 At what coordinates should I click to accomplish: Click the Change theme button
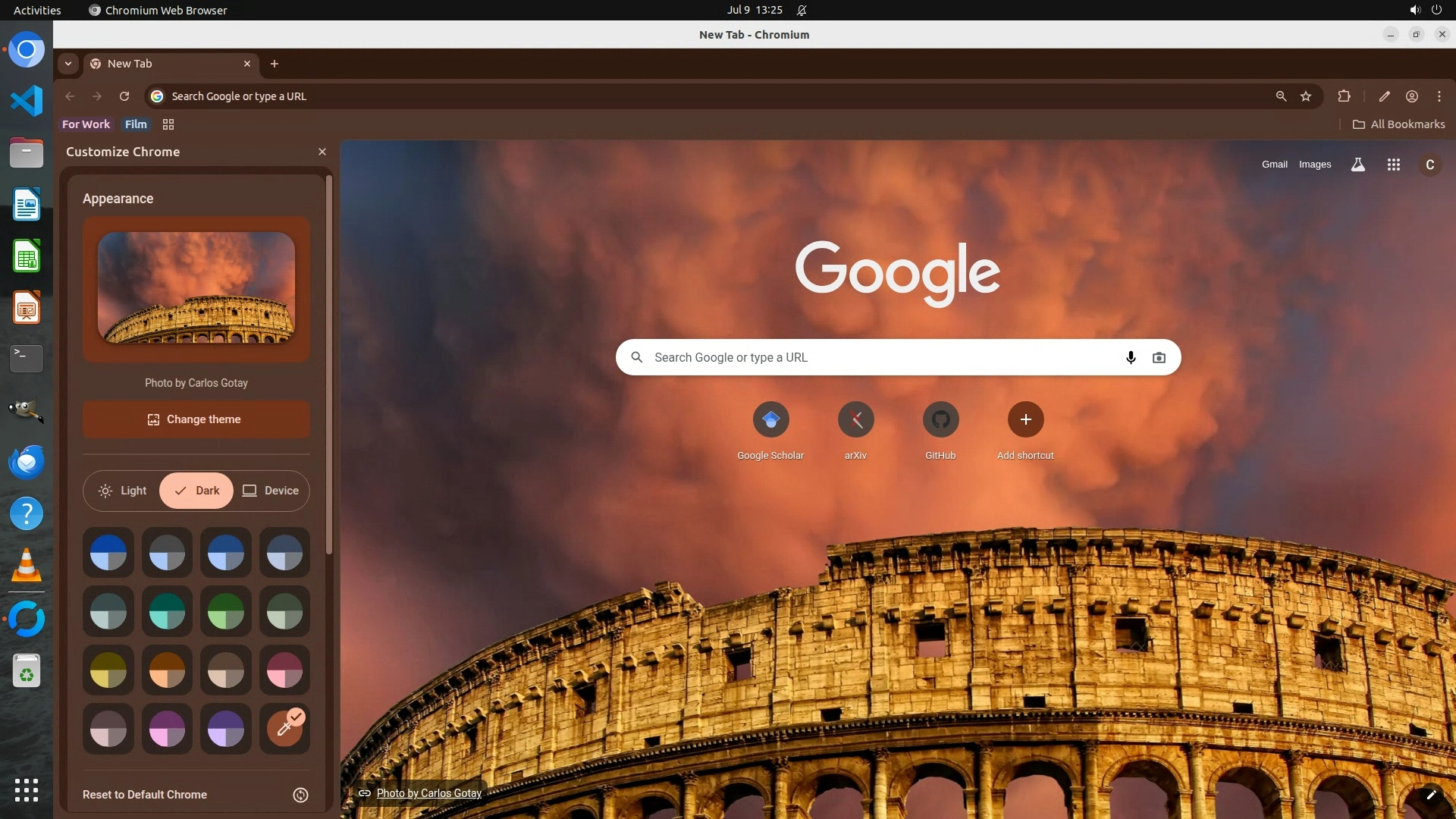(196, 419)
